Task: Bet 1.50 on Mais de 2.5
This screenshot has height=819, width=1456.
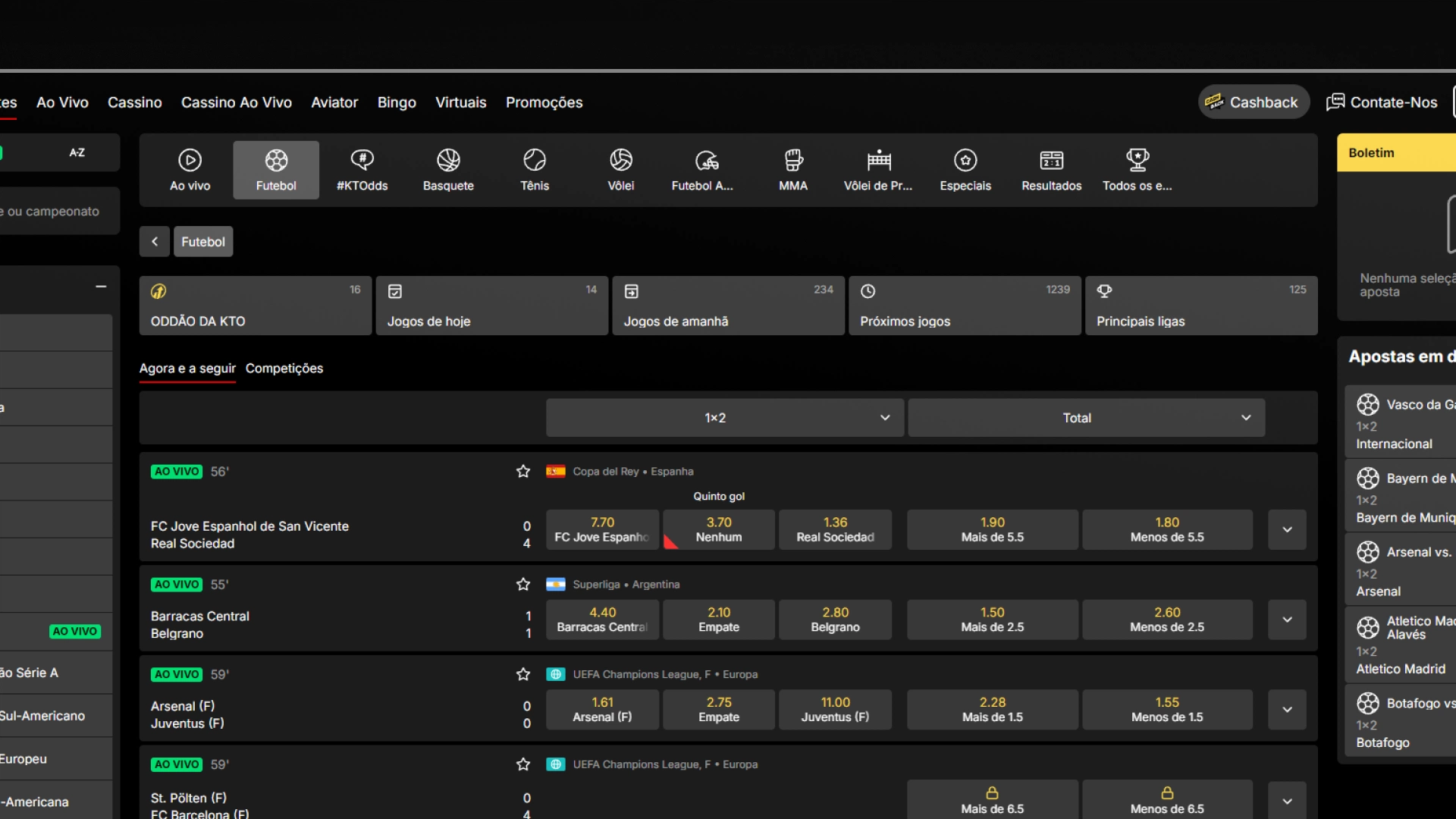Action: click(x=993, y=620)
